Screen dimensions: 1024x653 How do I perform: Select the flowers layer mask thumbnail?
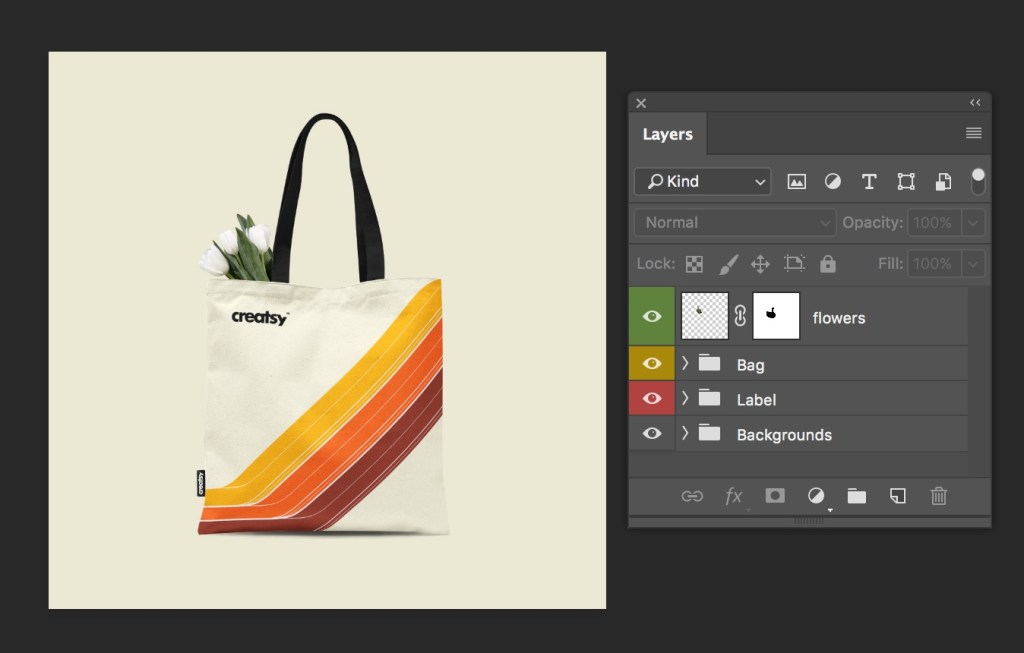click(x=775, y=315)
